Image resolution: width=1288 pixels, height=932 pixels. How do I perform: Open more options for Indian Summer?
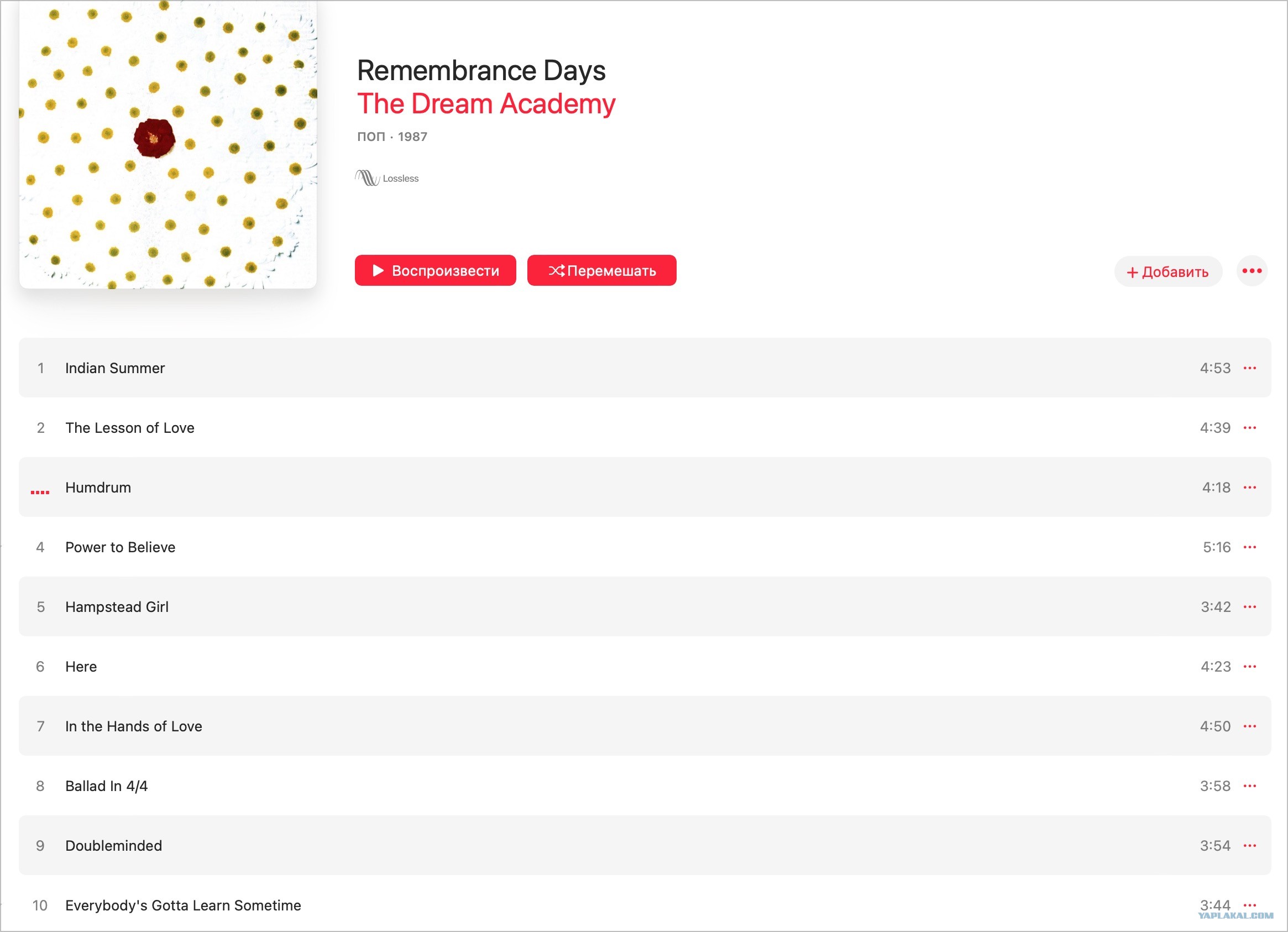coord(1249,368)
